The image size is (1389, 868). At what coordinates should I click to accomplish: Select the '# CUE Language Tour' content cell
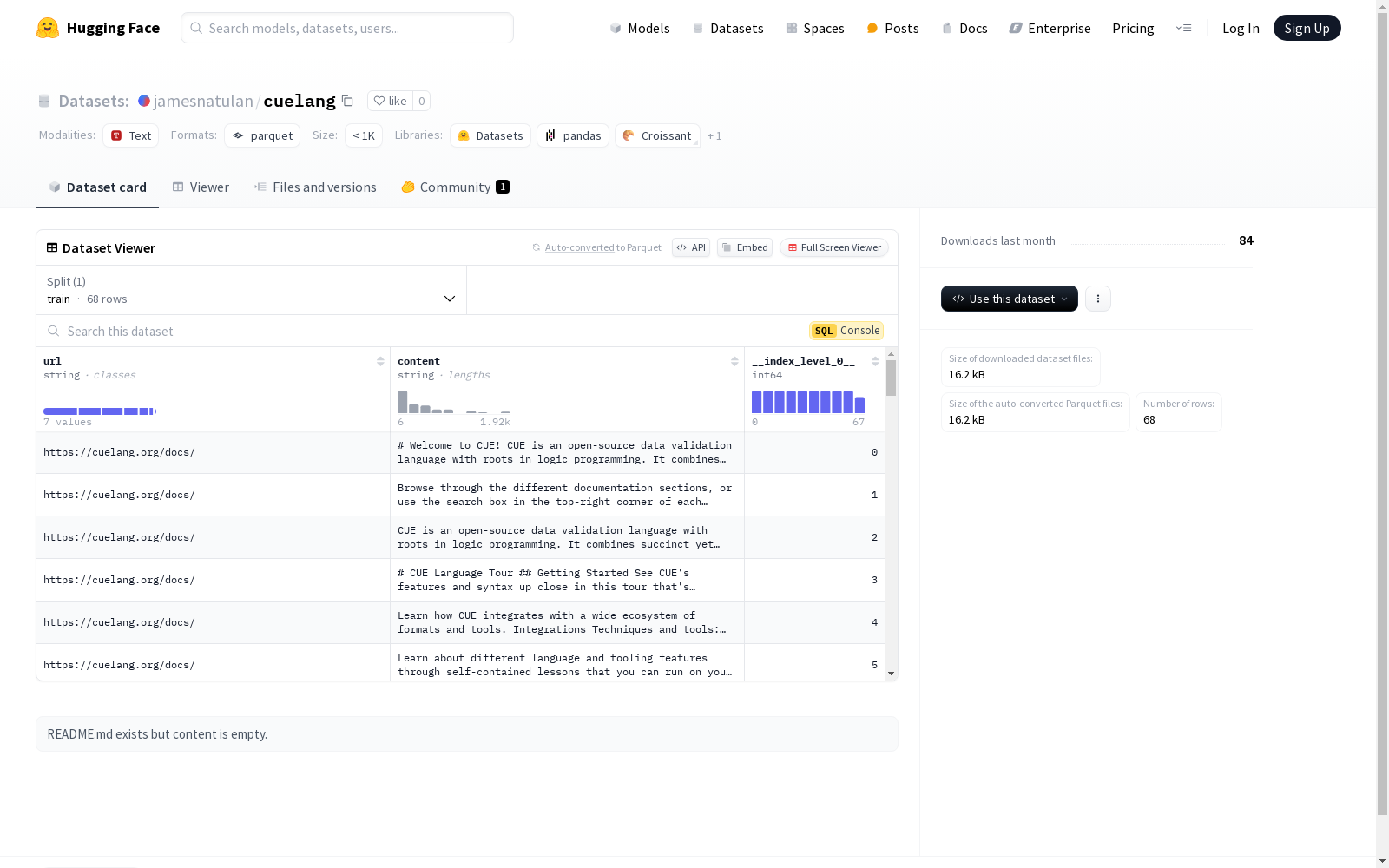point(567,580)
